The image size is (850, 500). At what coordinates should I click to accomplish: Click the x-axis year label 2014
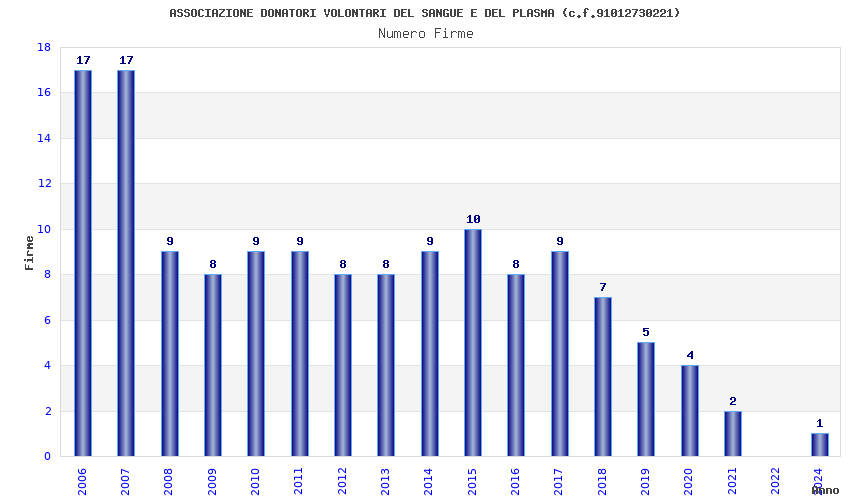[x=429, y=482]
